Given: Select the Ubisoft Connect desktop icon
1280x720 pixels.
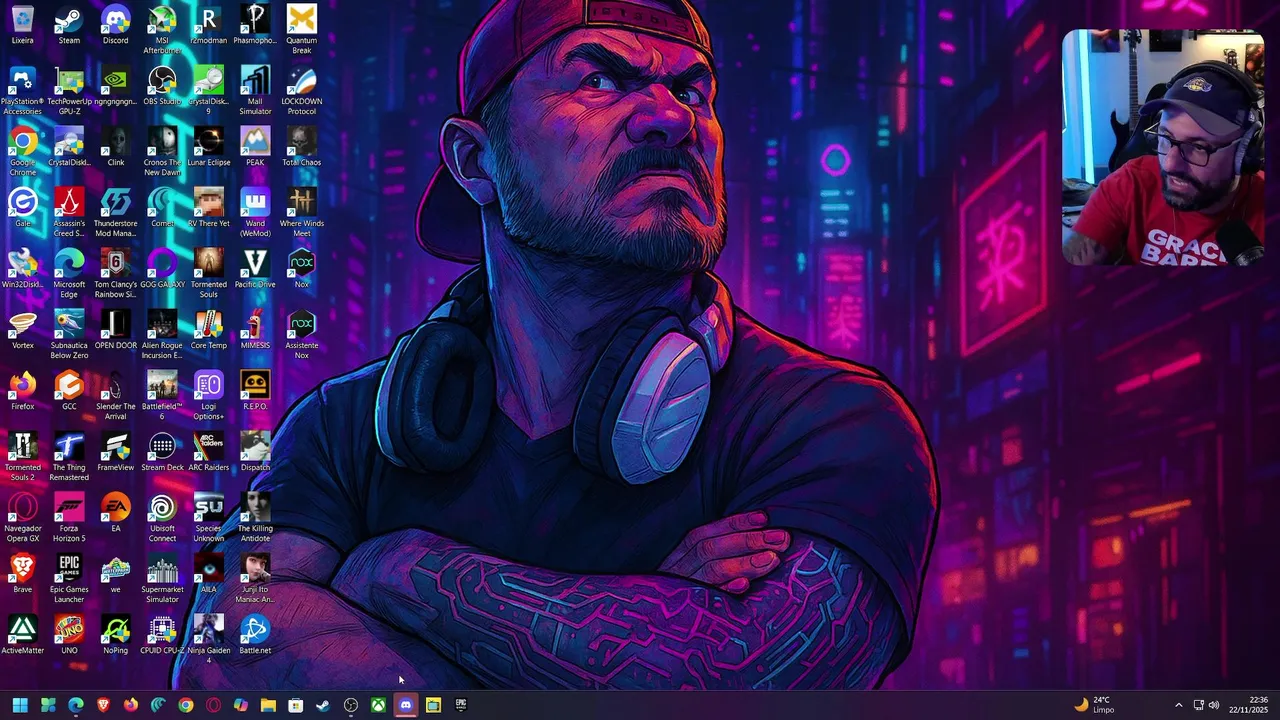Looking at the screenshot, I should click(162, 518).
